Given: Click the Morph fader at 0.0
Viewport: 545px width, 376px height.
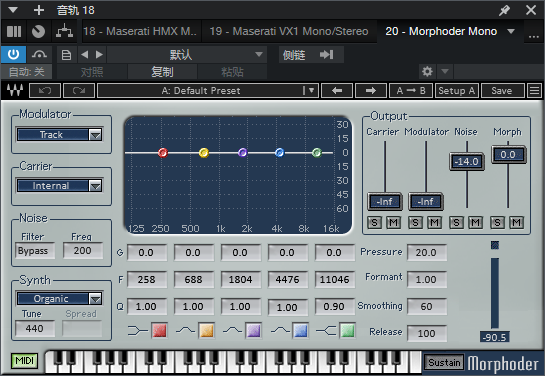Looking at the screenshot, I should [508, 155].
